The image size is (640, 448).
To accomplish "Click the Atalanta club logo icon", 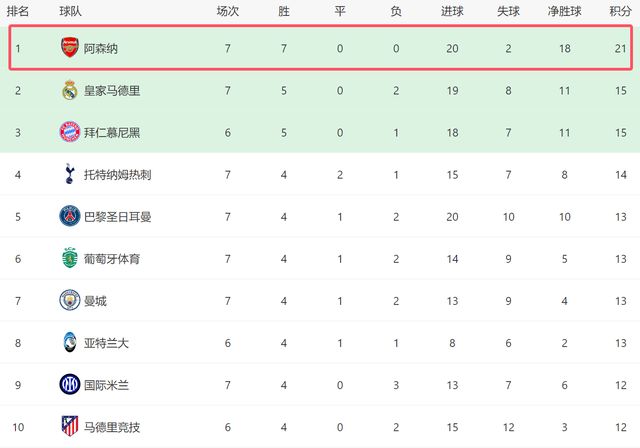I will click(x=68, y=343).
